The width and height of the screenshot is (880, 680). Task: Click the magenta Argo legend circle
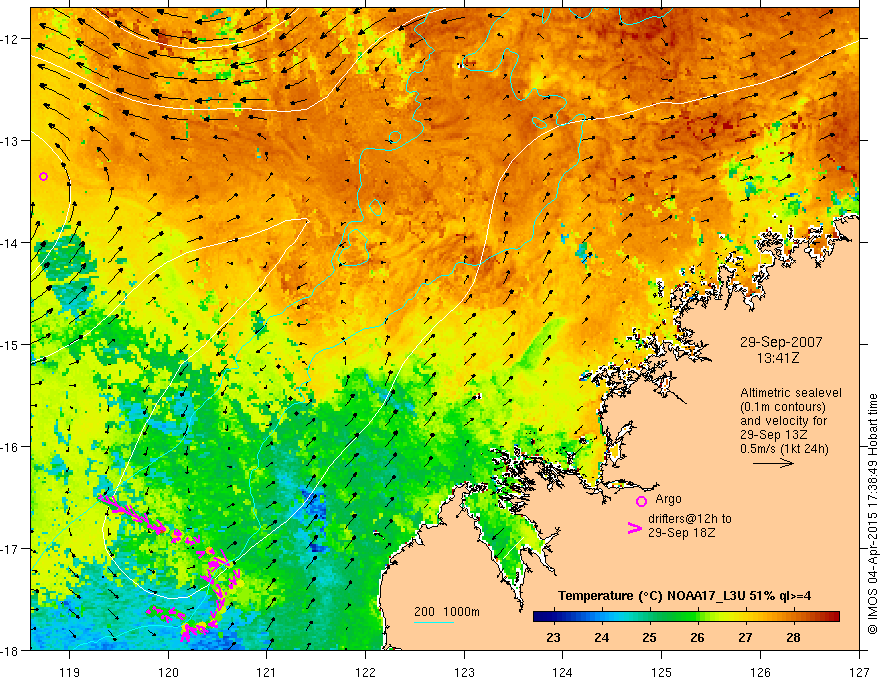tap(641, 501)
